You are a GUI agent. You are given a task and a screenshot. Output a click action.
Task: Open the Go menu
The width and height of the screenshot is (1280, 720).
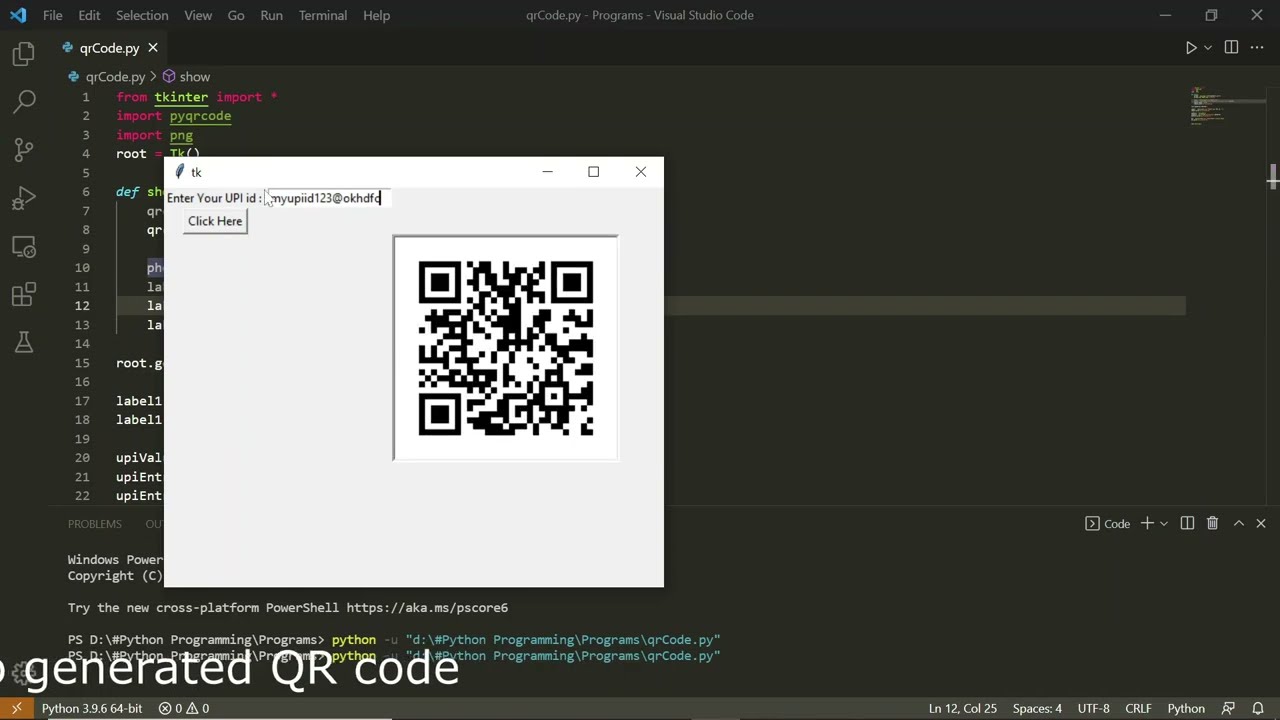(x=236, y=15)
